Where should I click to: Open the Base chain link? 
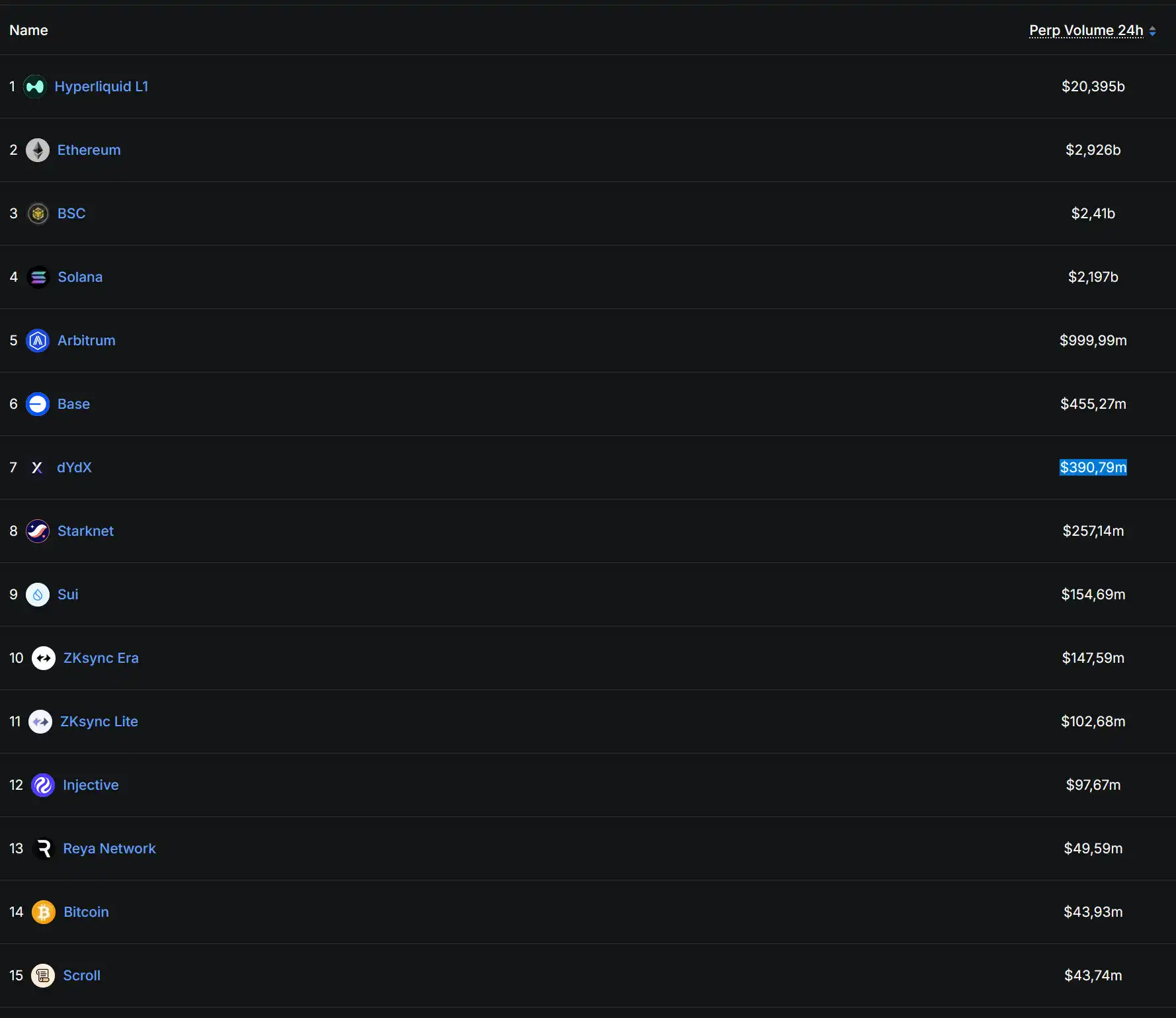click(x=73, y=404)
